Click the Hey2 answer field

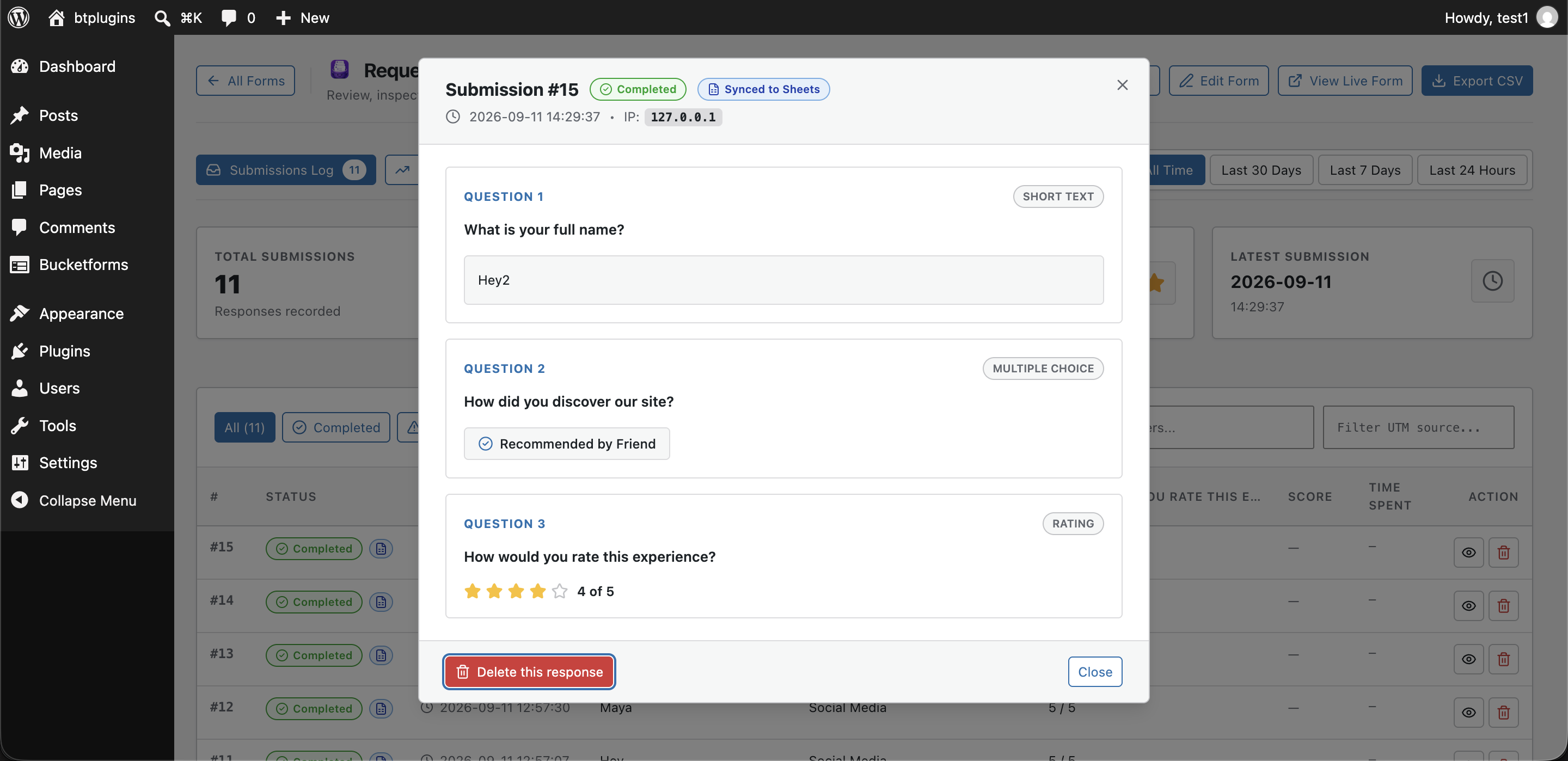(783, 280)
